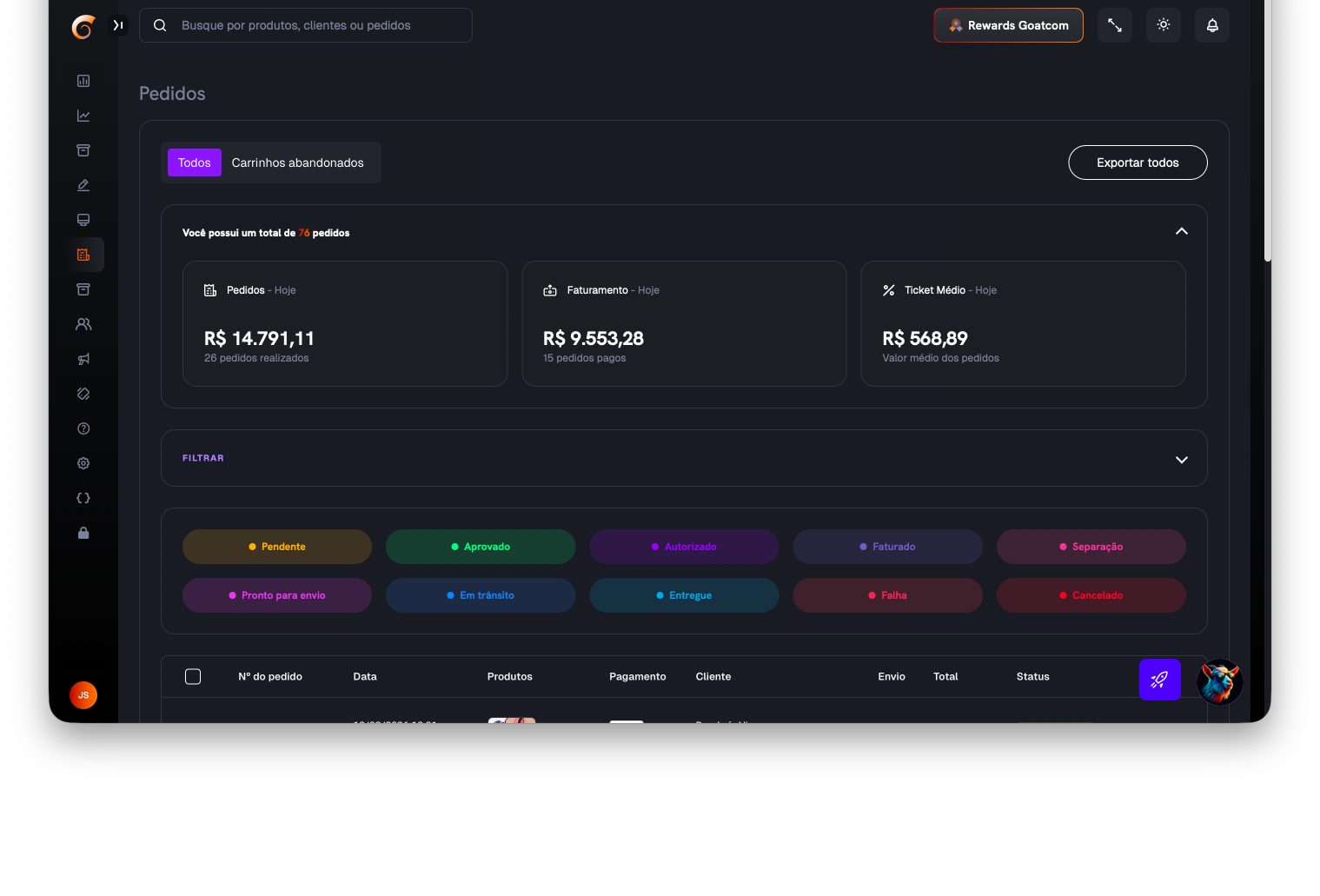Expand the Filtrar panel
This screenshot has height=896, width=1320.
(1181, 460)
